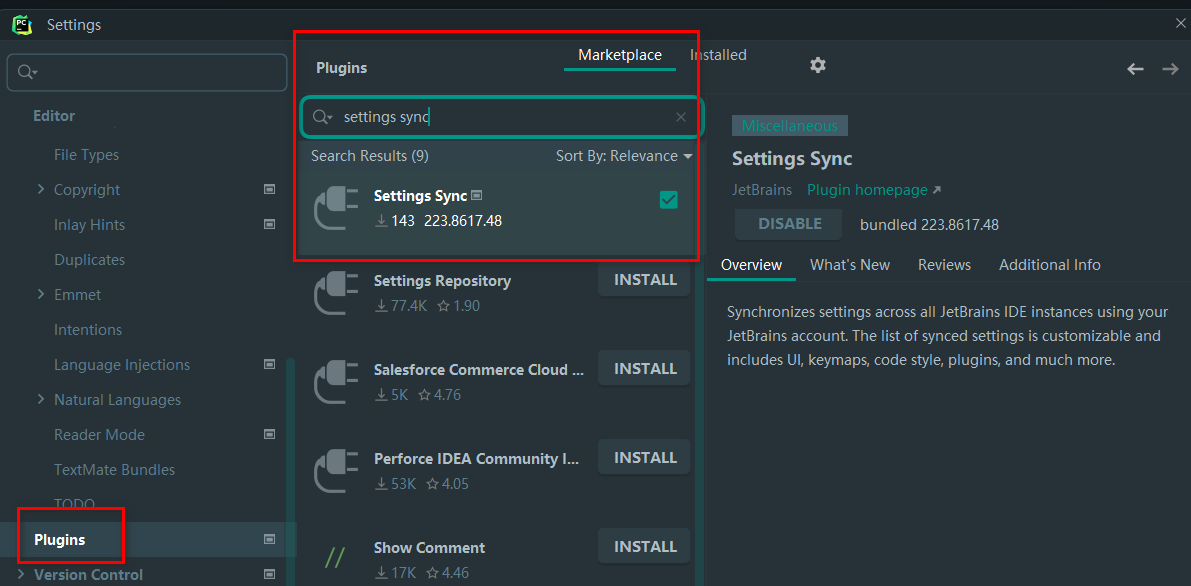Expand the Emmet settings node
This screenshot has width=1191, height=586.
pos(41,294)
